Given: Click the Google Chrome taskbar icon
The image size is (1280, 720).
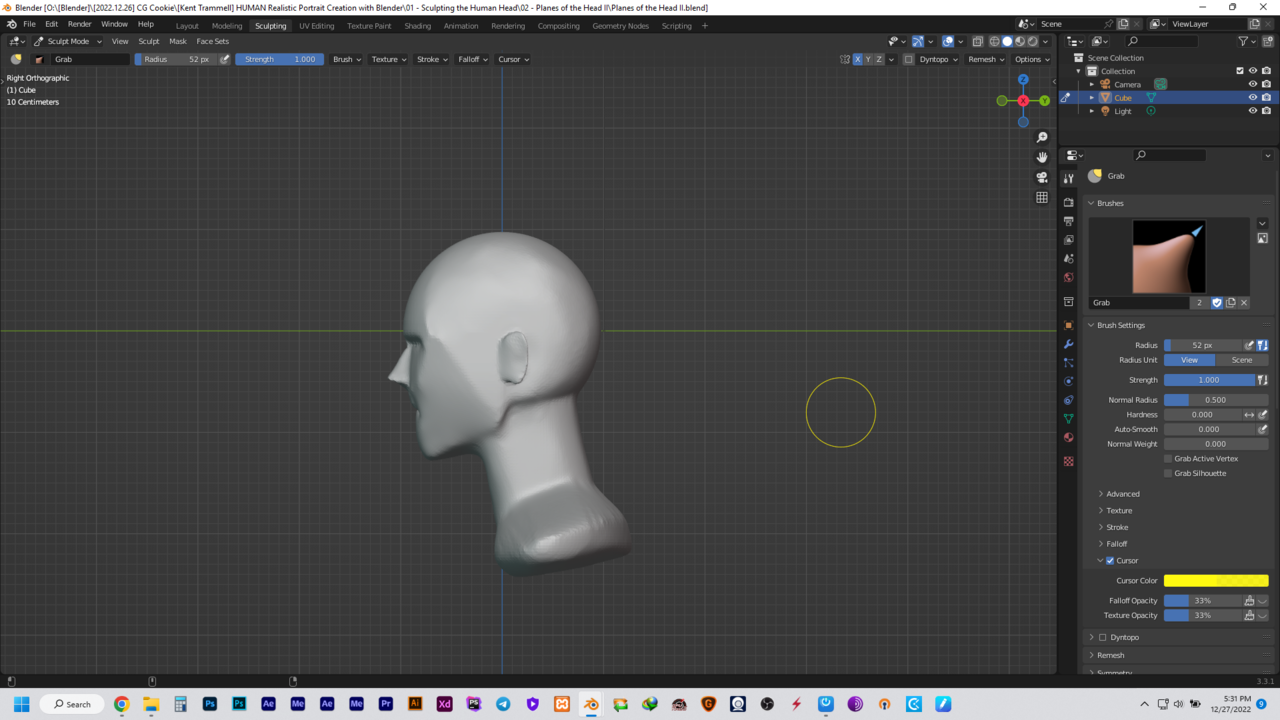Looking at the screenshot, I should [x=121, y=704].
